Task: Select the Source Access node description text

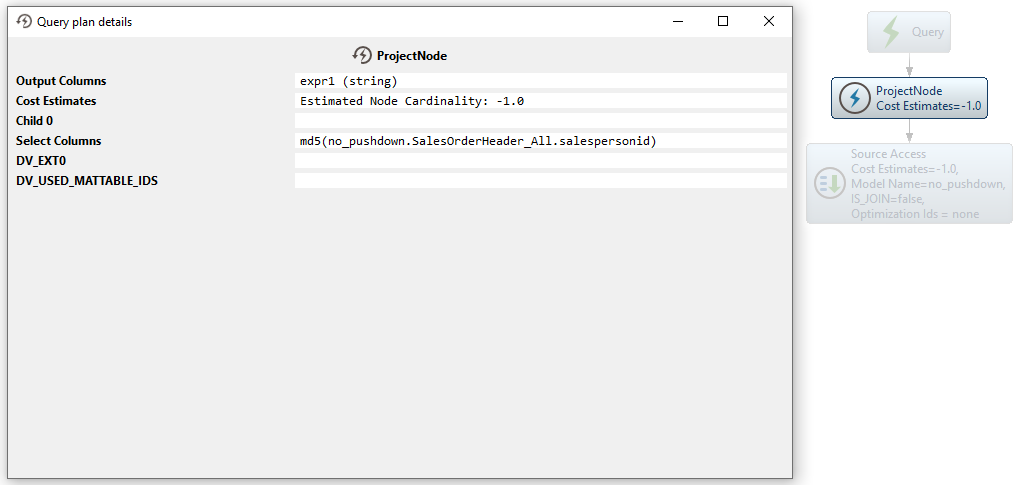Action: (x=927, y=184)
